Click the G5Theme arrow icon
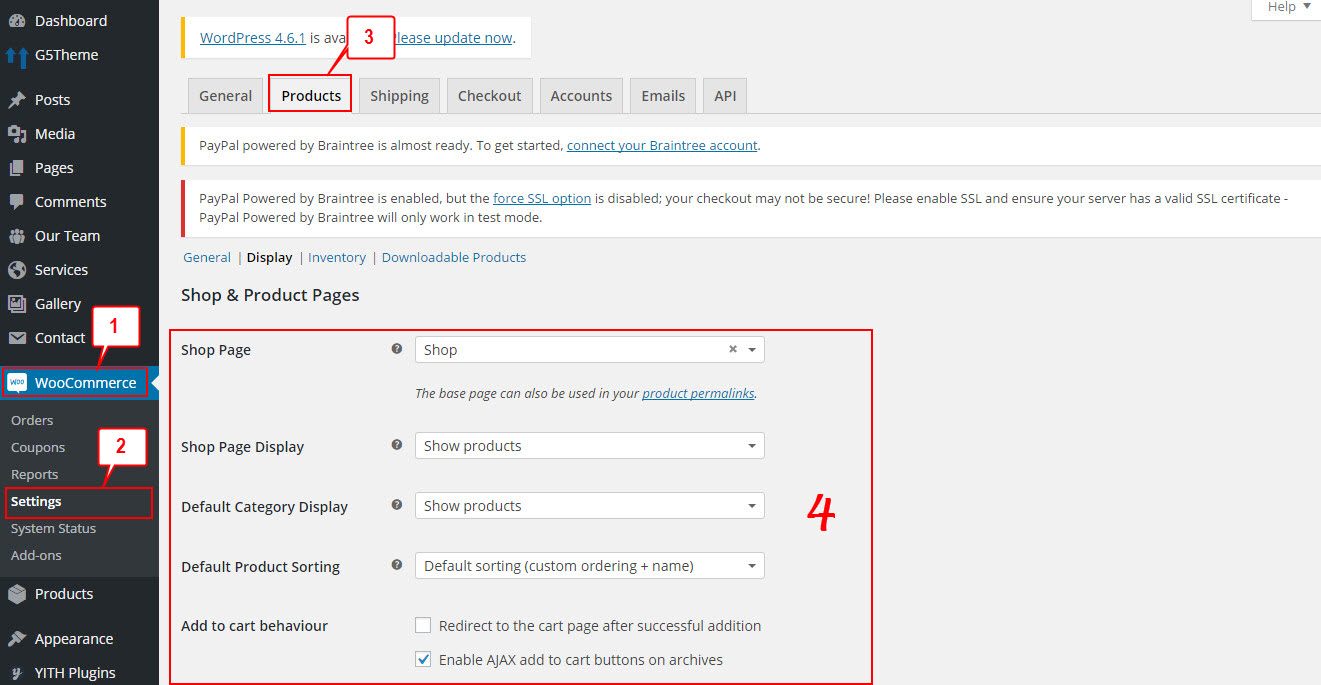Screen dimensions: 1321x685 [x=16, y=55]
